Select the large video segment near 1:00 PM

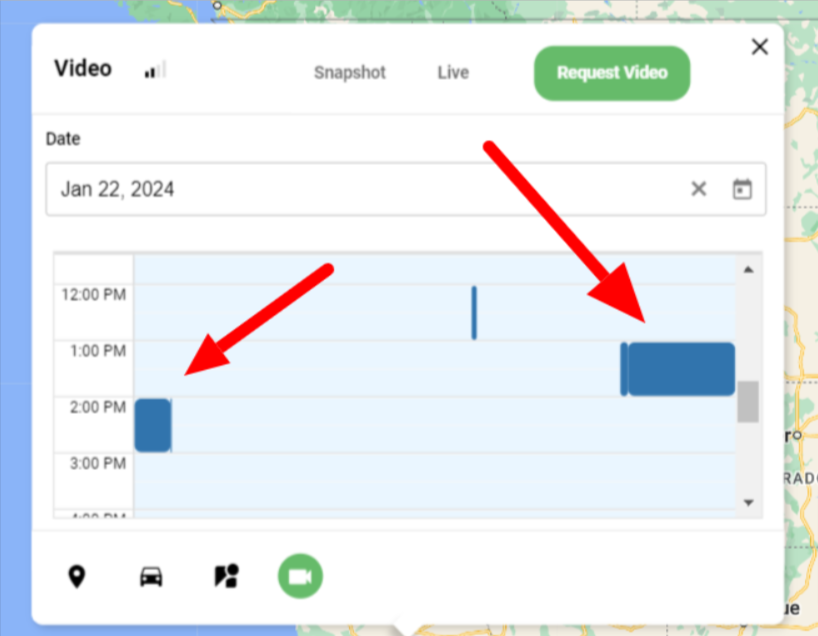pyautogui.click(x=678, y=368)
